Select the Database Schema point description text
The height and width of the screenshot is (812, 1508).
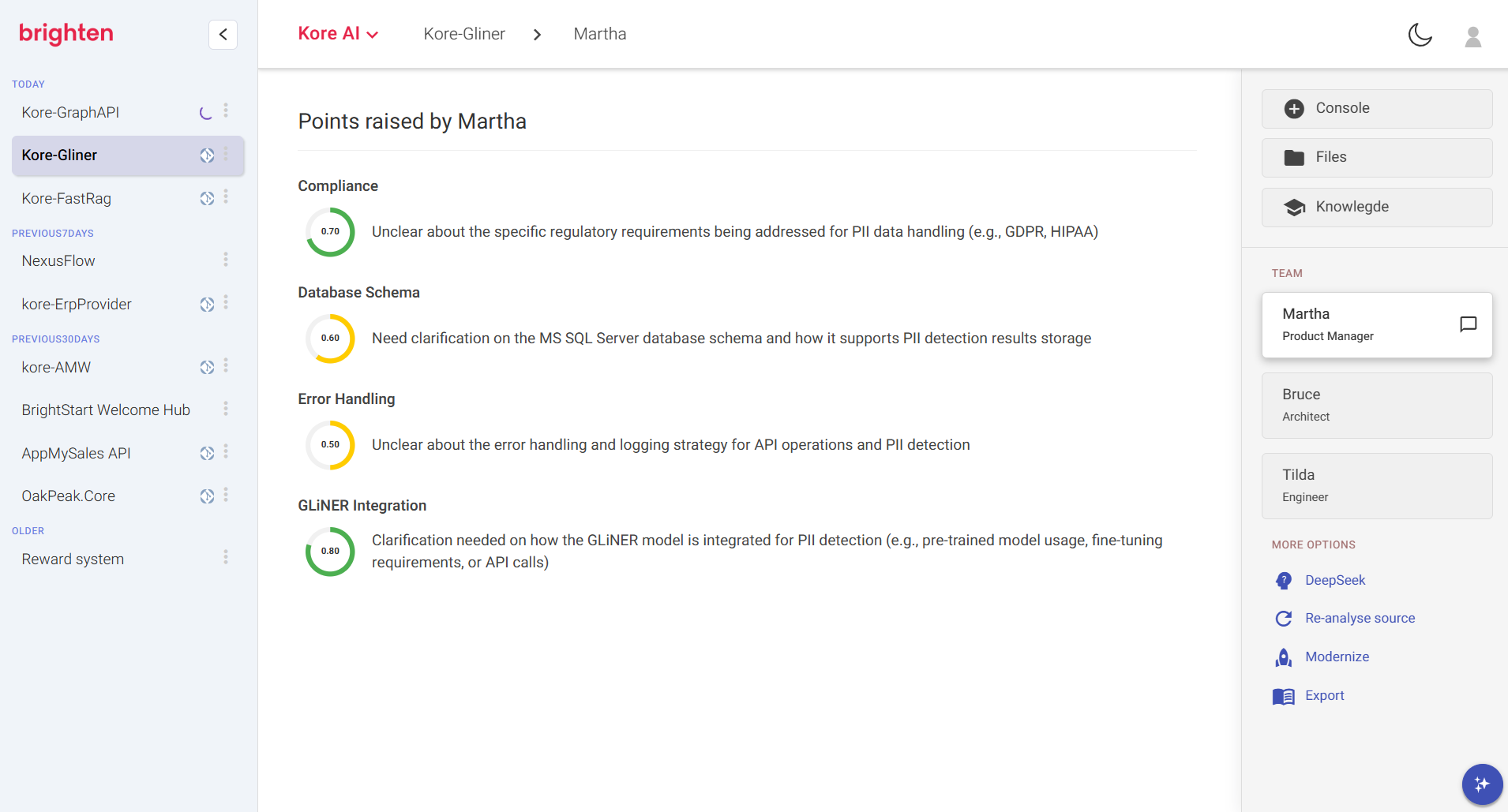coord(731,339)
